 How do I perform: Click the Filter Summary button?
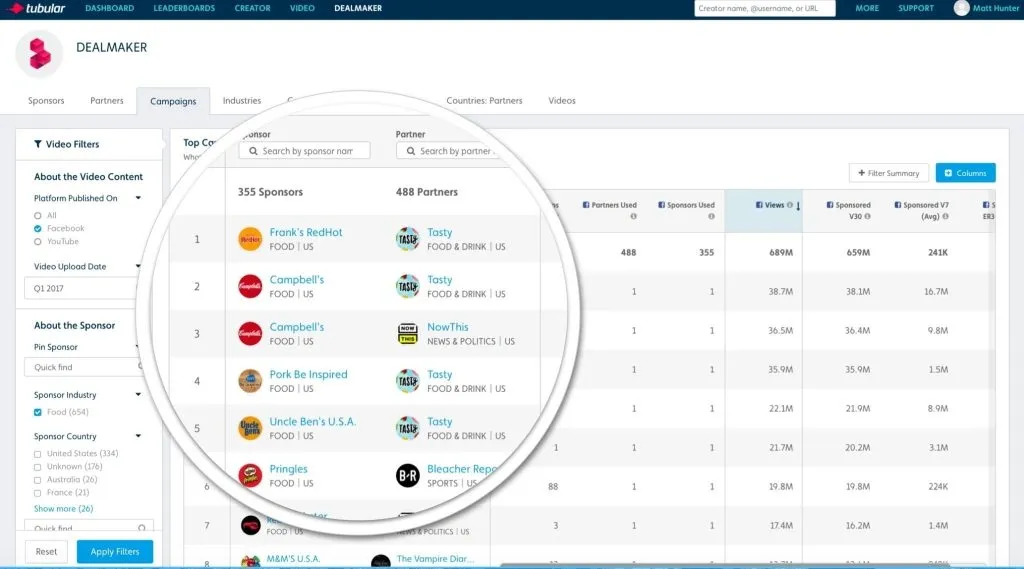(888, 173)
